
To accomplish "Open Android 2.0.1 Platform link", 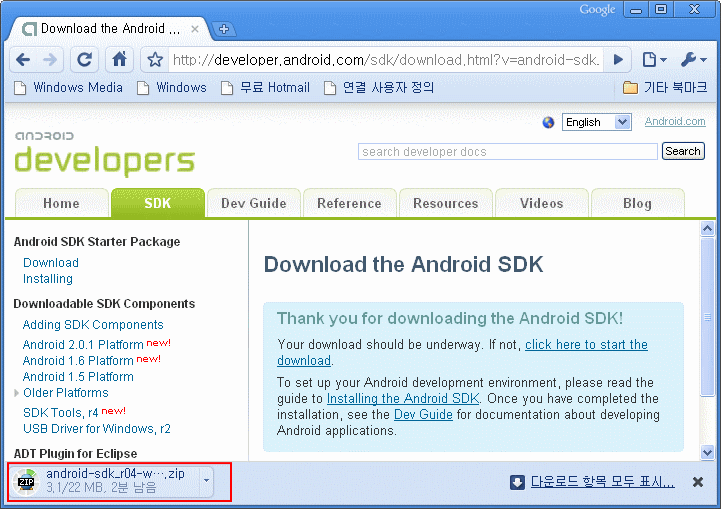I will tap(83, 344).
